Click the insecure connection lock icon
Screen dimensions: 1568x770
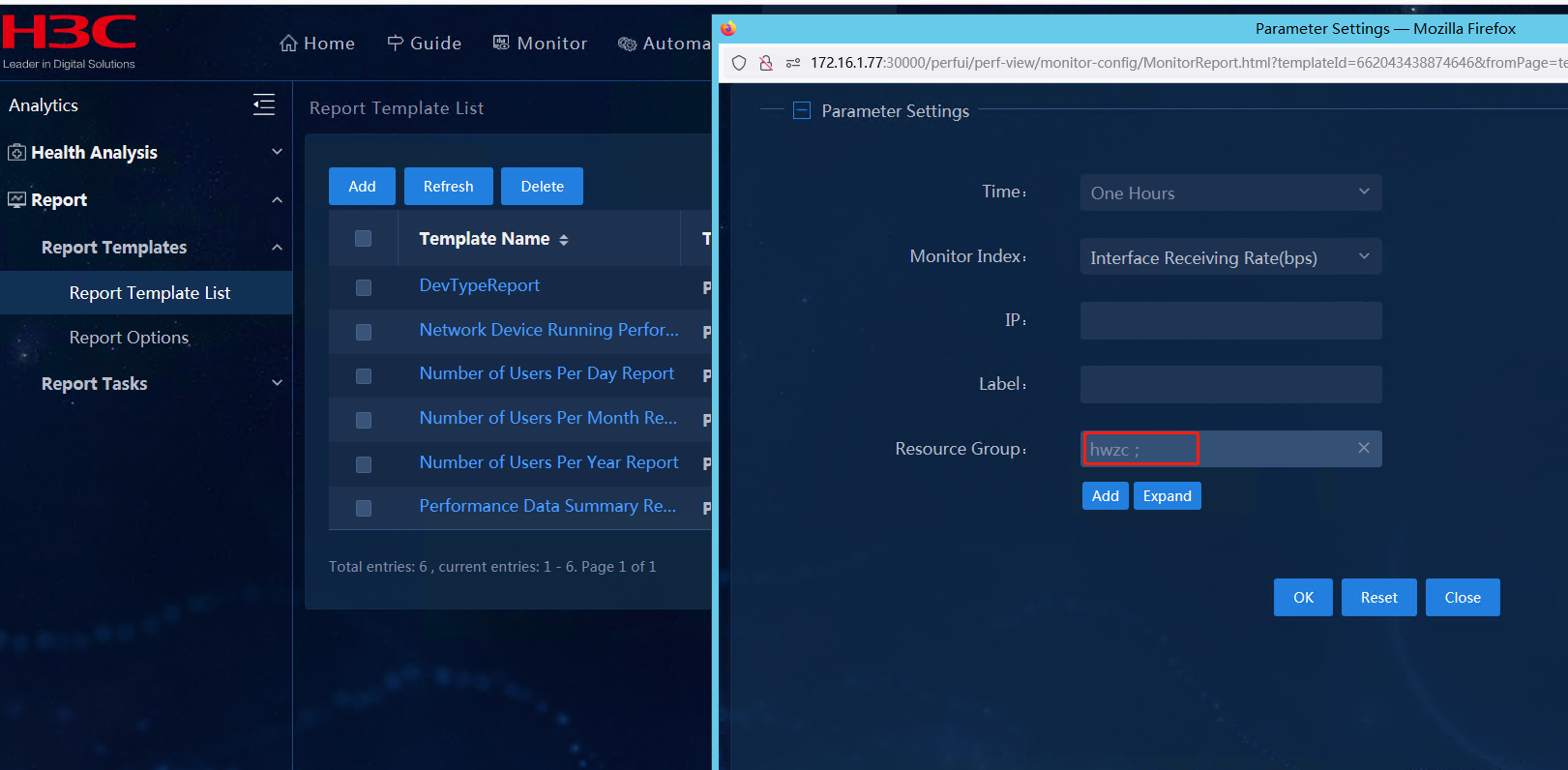(766, 63)
